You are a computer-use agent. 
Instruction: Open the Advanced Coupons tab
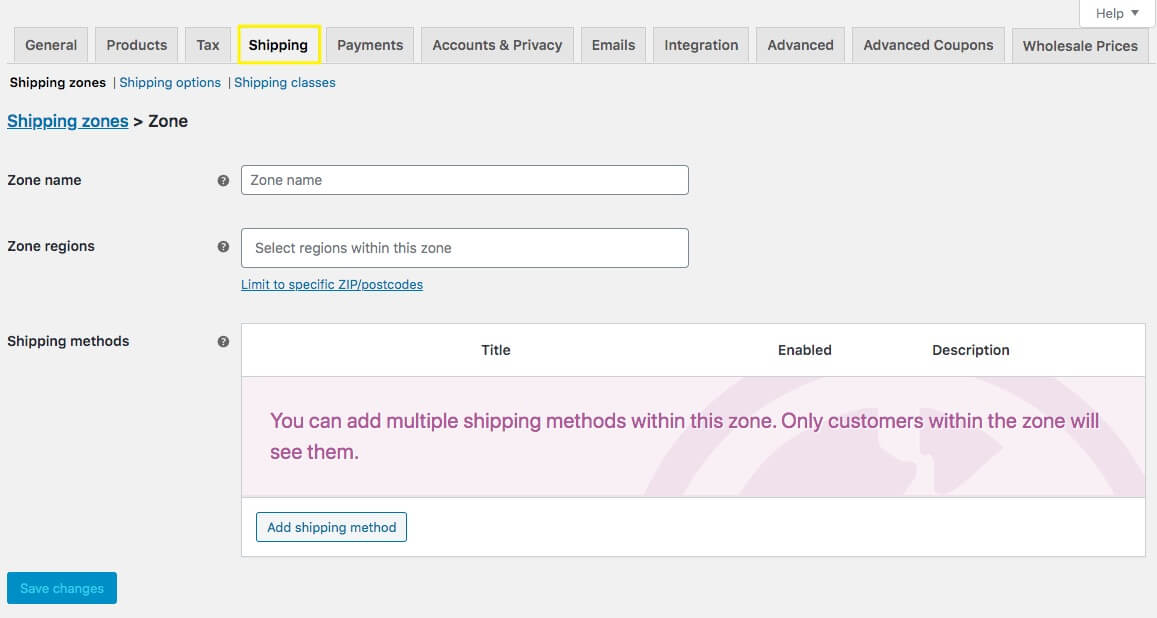pyautogui.click(x=928, y=45)
